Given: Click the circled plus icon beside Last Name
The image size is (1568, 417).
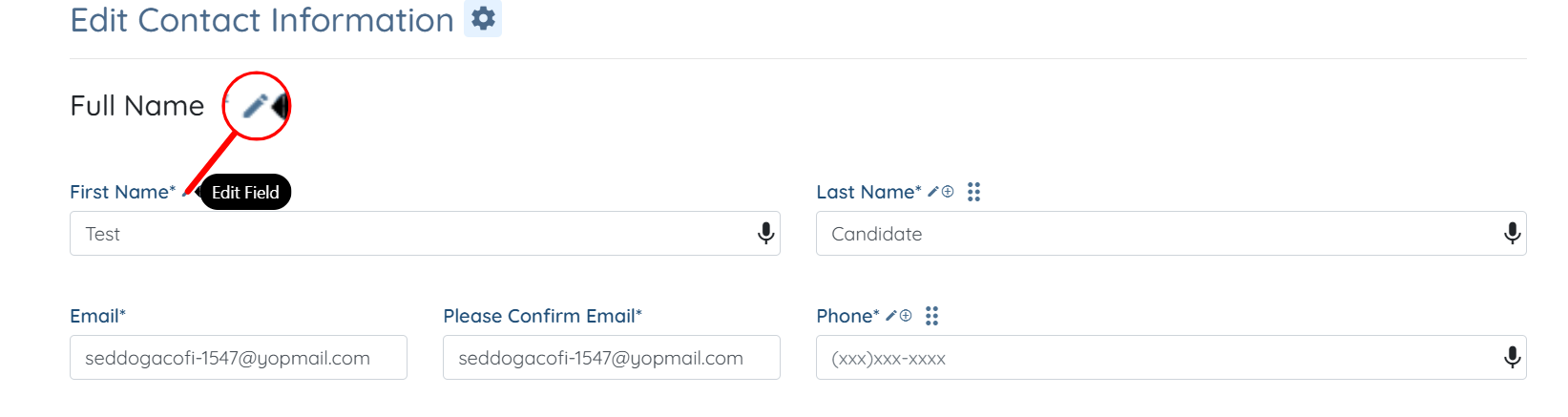Looking at the screenshot, I should [948, 192].
